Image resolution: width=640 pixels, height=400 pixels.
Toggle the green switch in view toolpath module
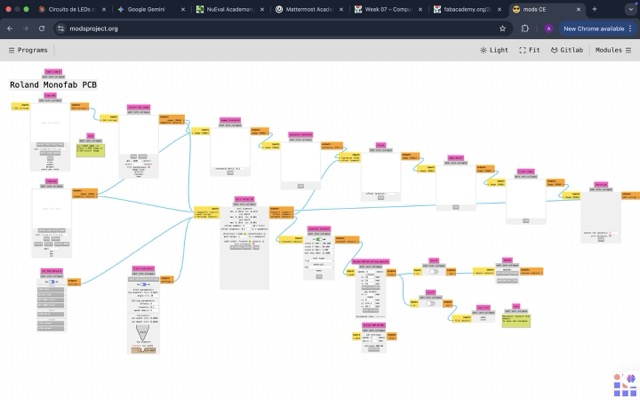pyautogui.click(x=319, y=239)
